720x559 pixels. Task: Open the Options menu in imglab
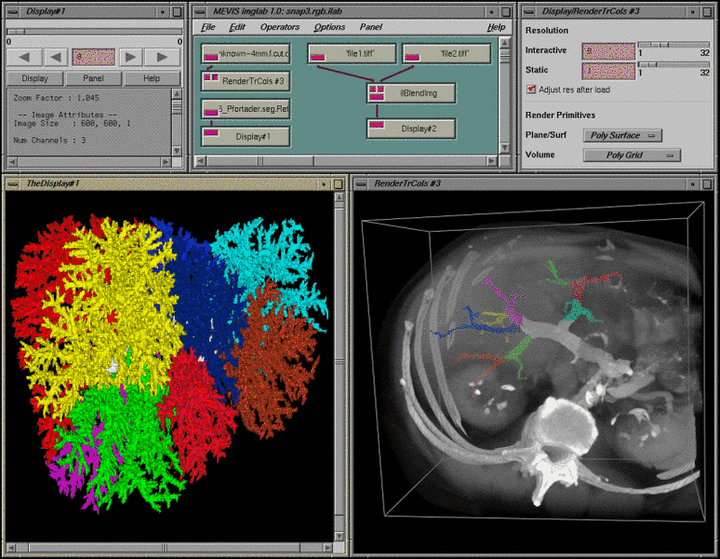pyautogui.click(x=330, y=27)
